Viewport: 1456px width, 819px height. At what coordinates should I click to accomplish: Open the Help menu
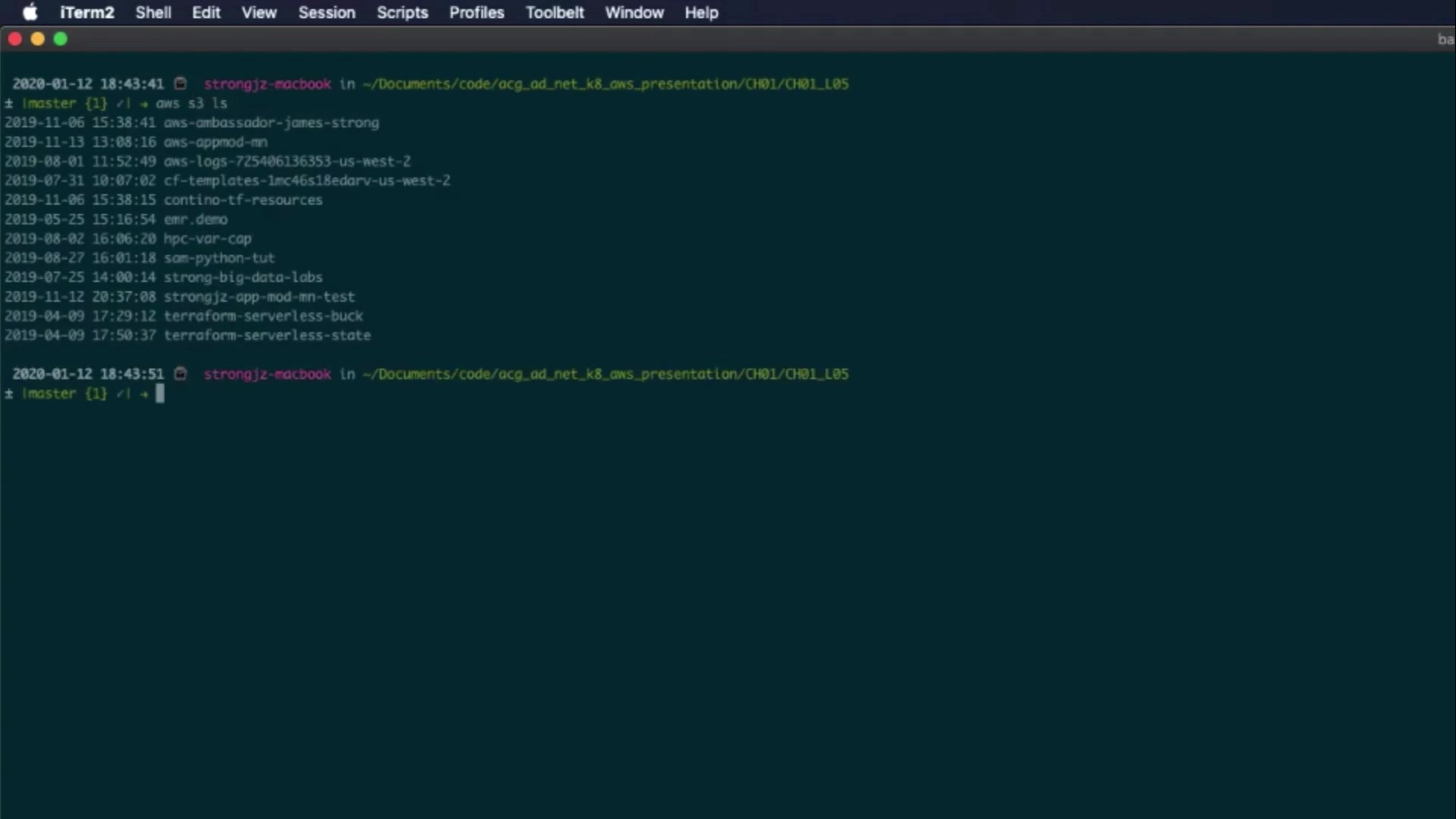tap(701, 13)
